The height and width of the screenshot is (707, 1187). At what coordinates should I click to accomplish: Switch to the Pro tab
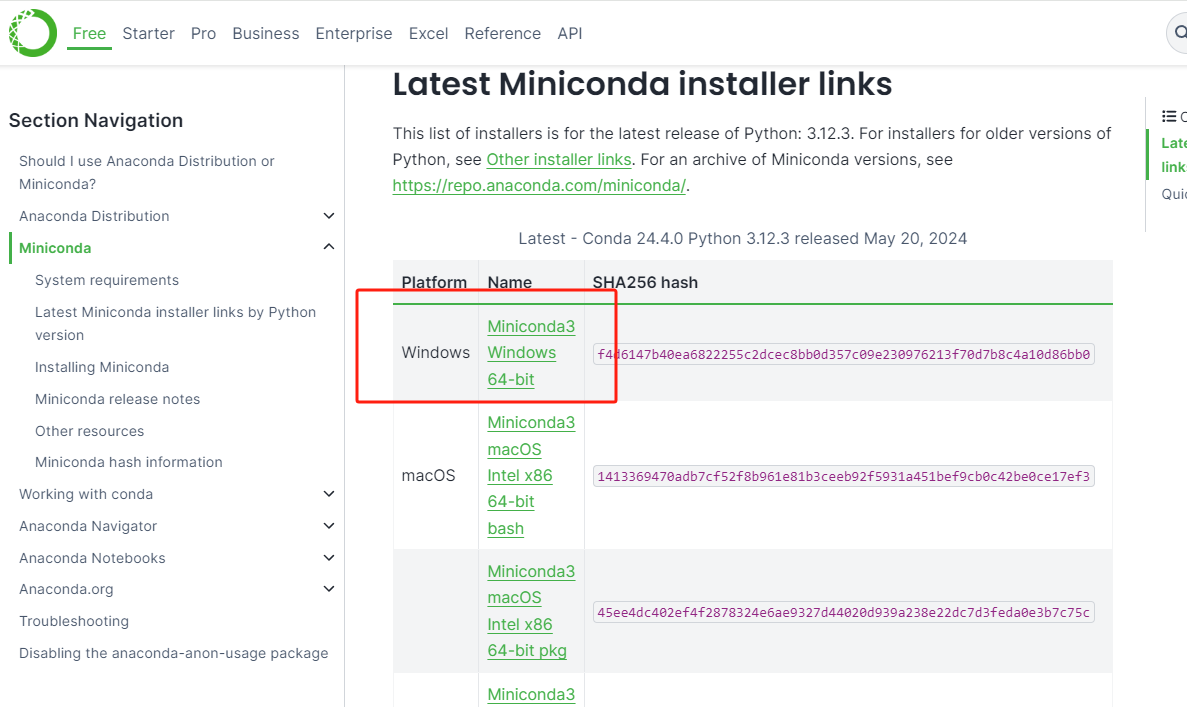203,33
